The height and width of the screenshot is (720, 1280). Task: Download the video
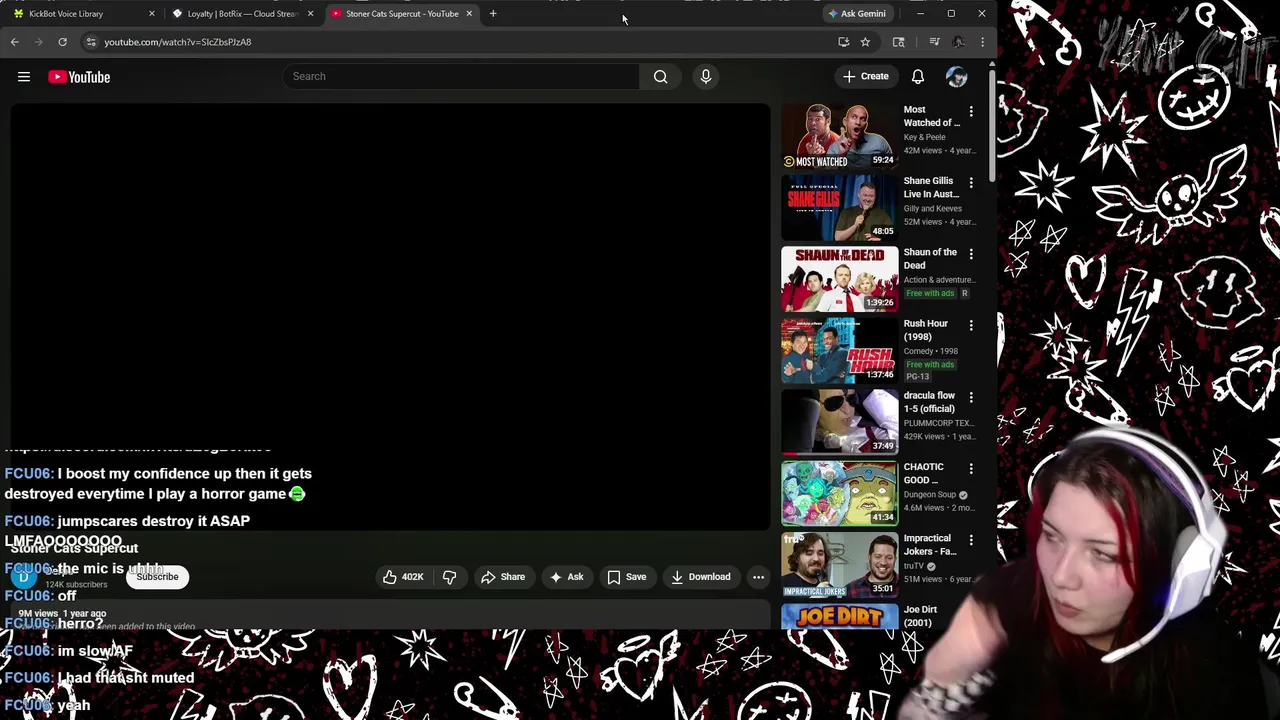tap(701, 577)
